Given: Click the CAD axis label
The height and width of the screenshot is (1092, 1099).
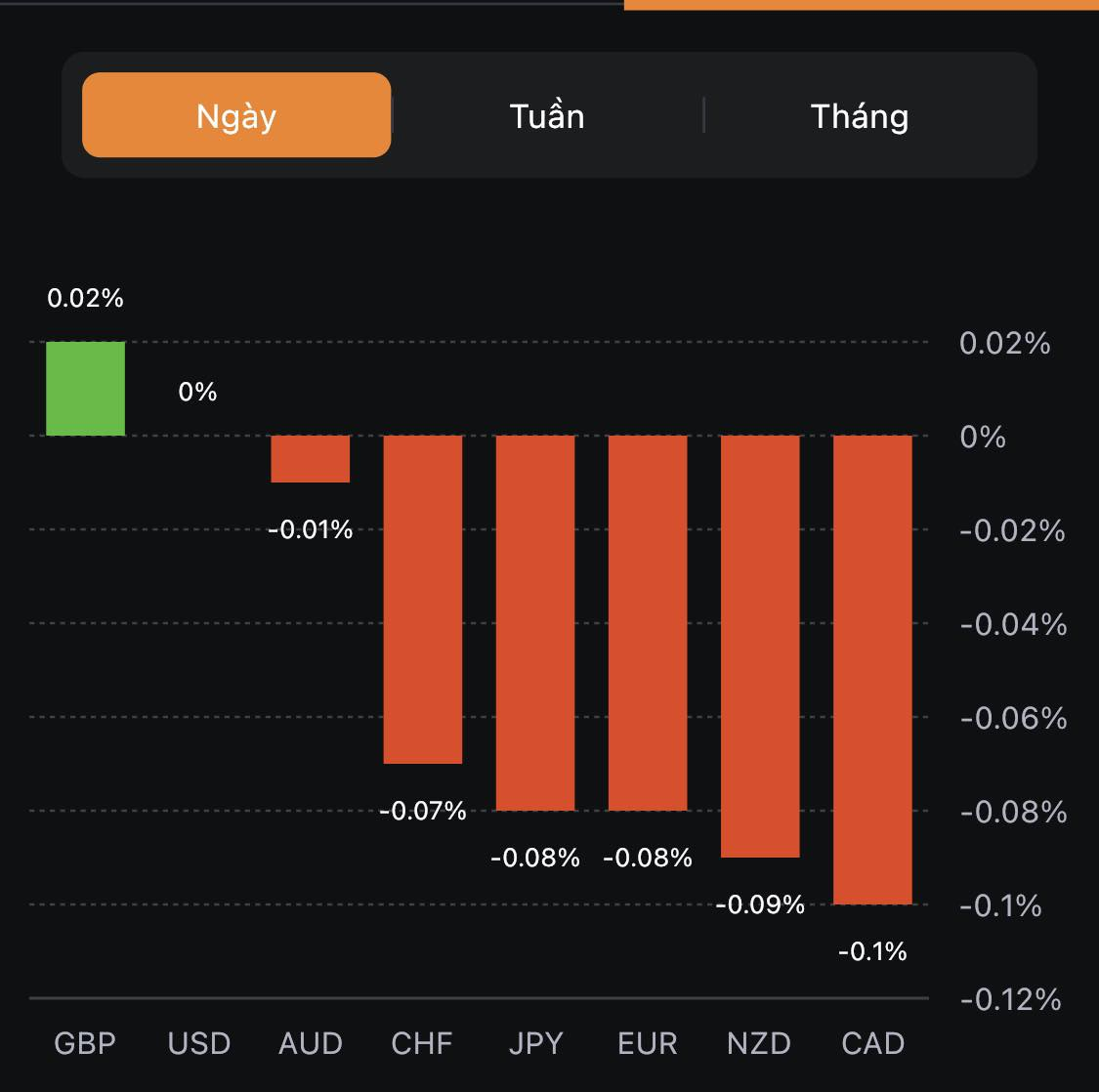Looking at the screenshot, I should 872,1043.
